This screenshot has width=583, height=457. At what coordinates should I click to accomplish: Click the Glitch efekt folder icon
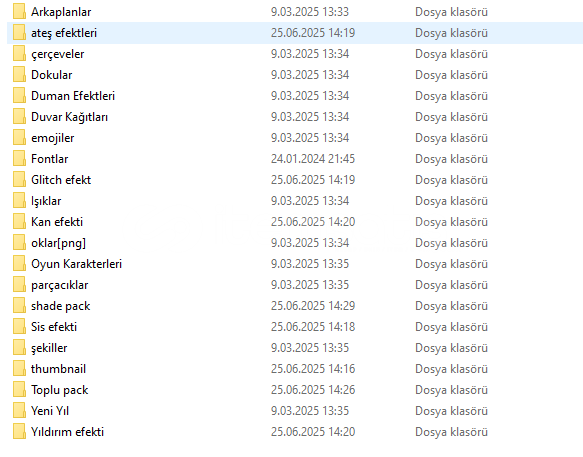pos(19,180)
